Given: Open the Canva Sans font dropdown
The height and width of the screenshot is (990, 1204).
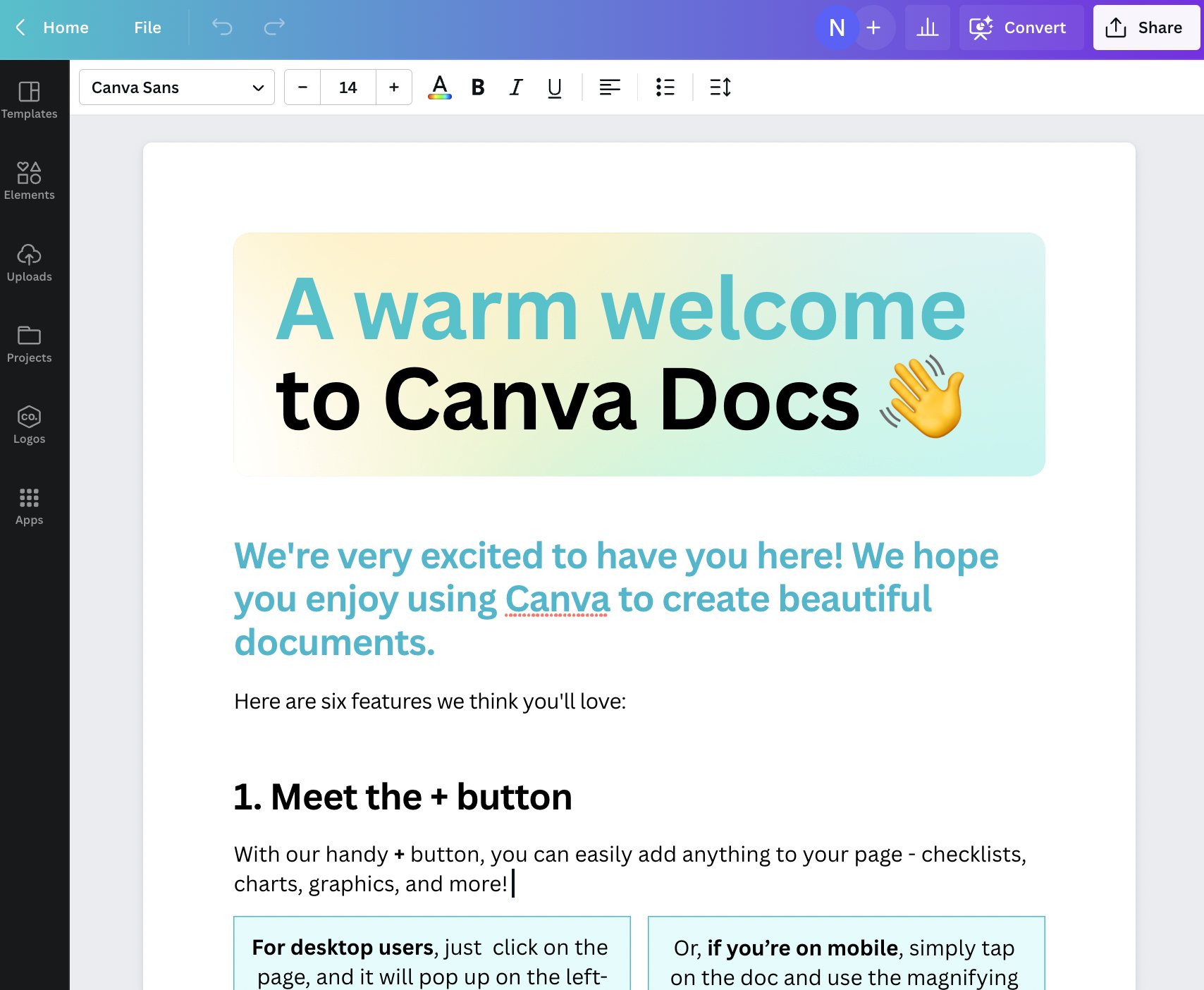Looking at the screenshot, I should [x=176, y=87].
